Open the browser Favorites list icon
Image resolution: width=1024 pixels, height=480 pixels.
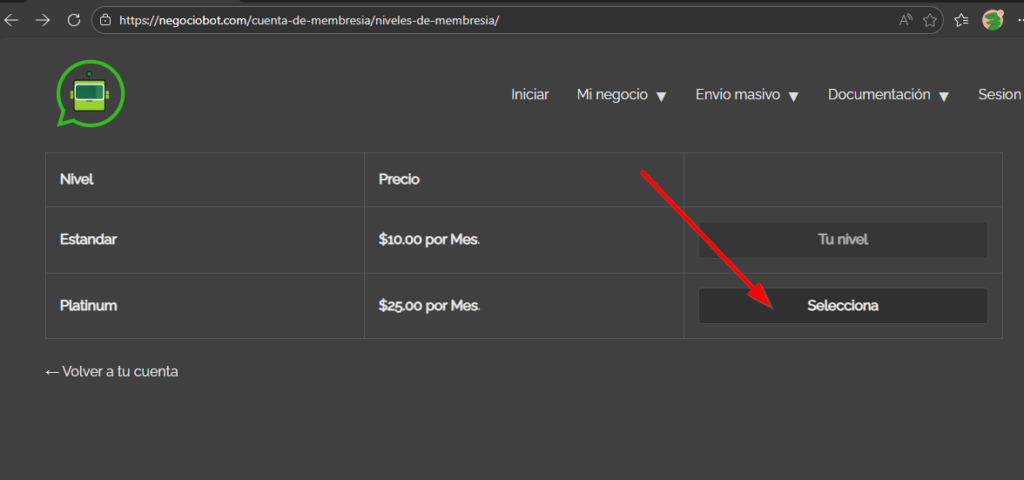[961, 20]
